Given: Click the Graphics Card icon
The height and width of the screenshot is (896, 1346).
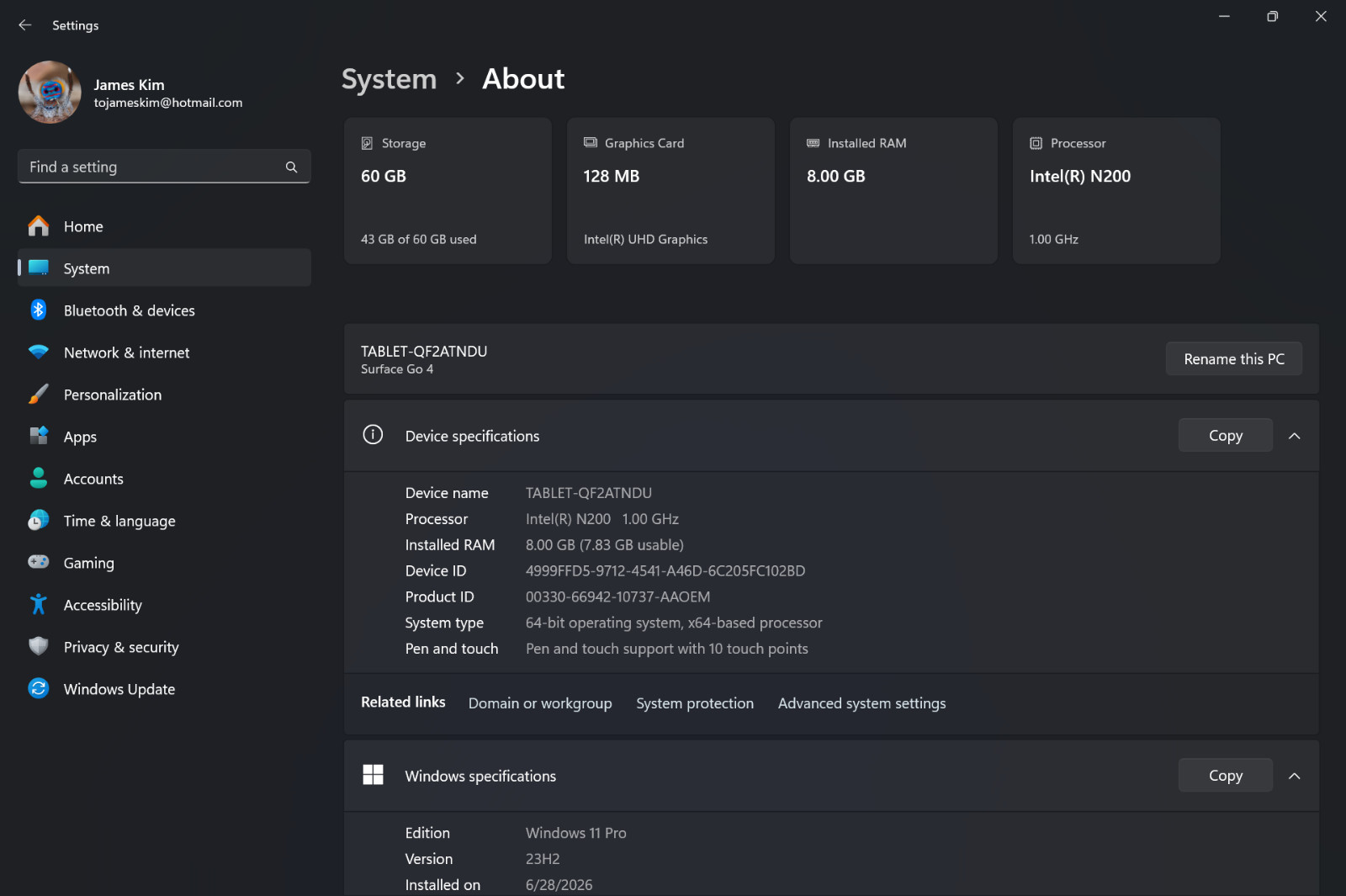Looking at the screenshot, I should tap(591, 143).
